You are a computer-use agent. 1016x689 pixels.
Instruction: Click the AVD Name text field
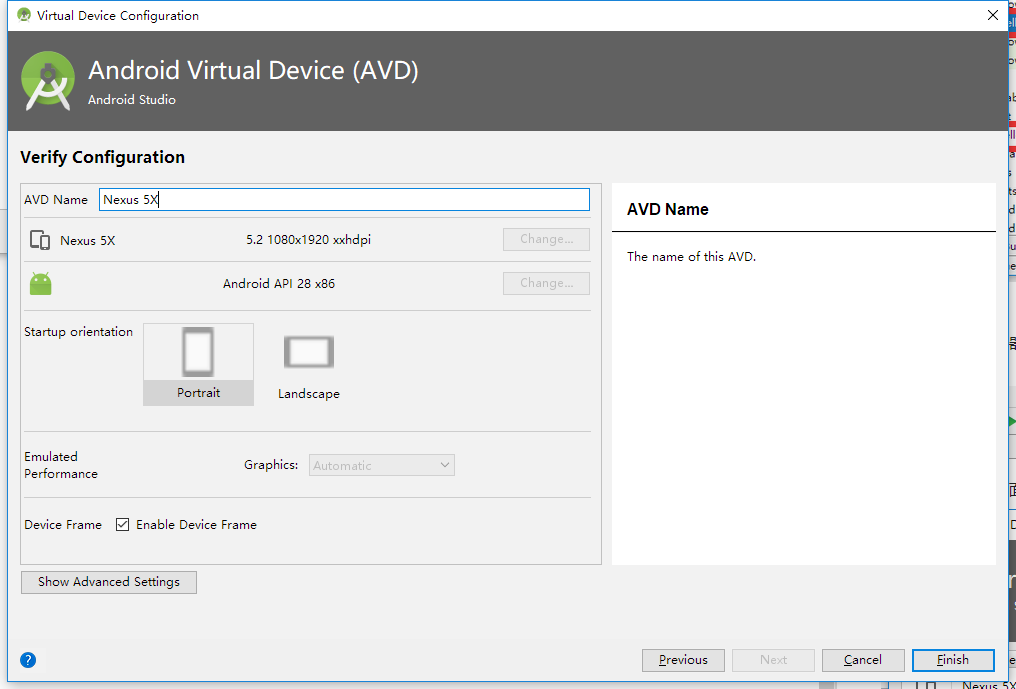(344, 199)
